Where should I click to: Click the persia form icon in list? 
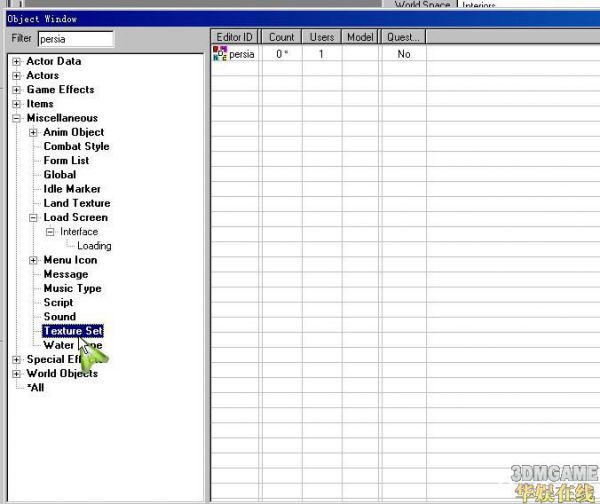click(220, 54)
